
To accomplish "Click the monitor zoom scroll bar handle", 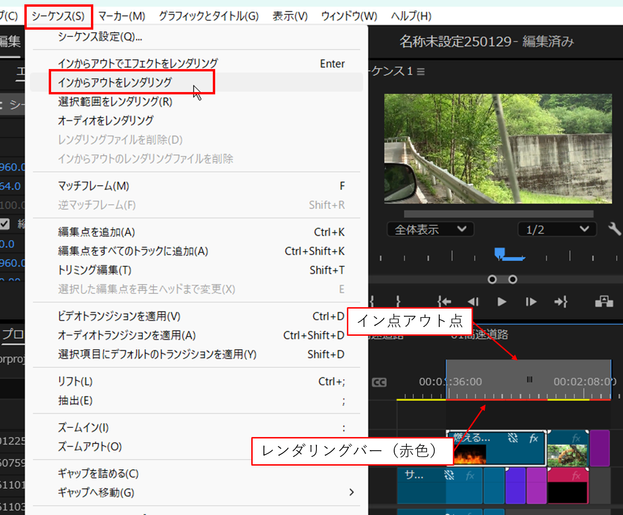I will pos(503,279).
